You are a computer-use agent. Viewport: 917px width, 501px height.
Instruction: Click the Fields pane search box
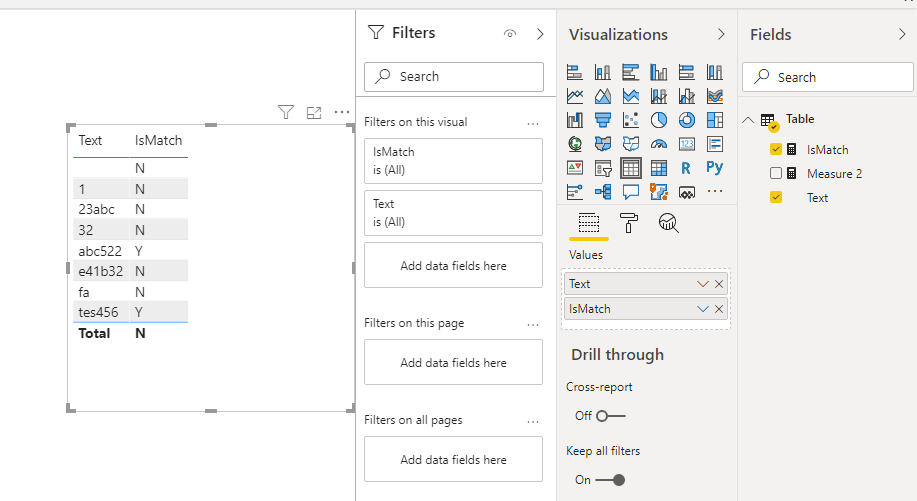click(x=828, y=77)
